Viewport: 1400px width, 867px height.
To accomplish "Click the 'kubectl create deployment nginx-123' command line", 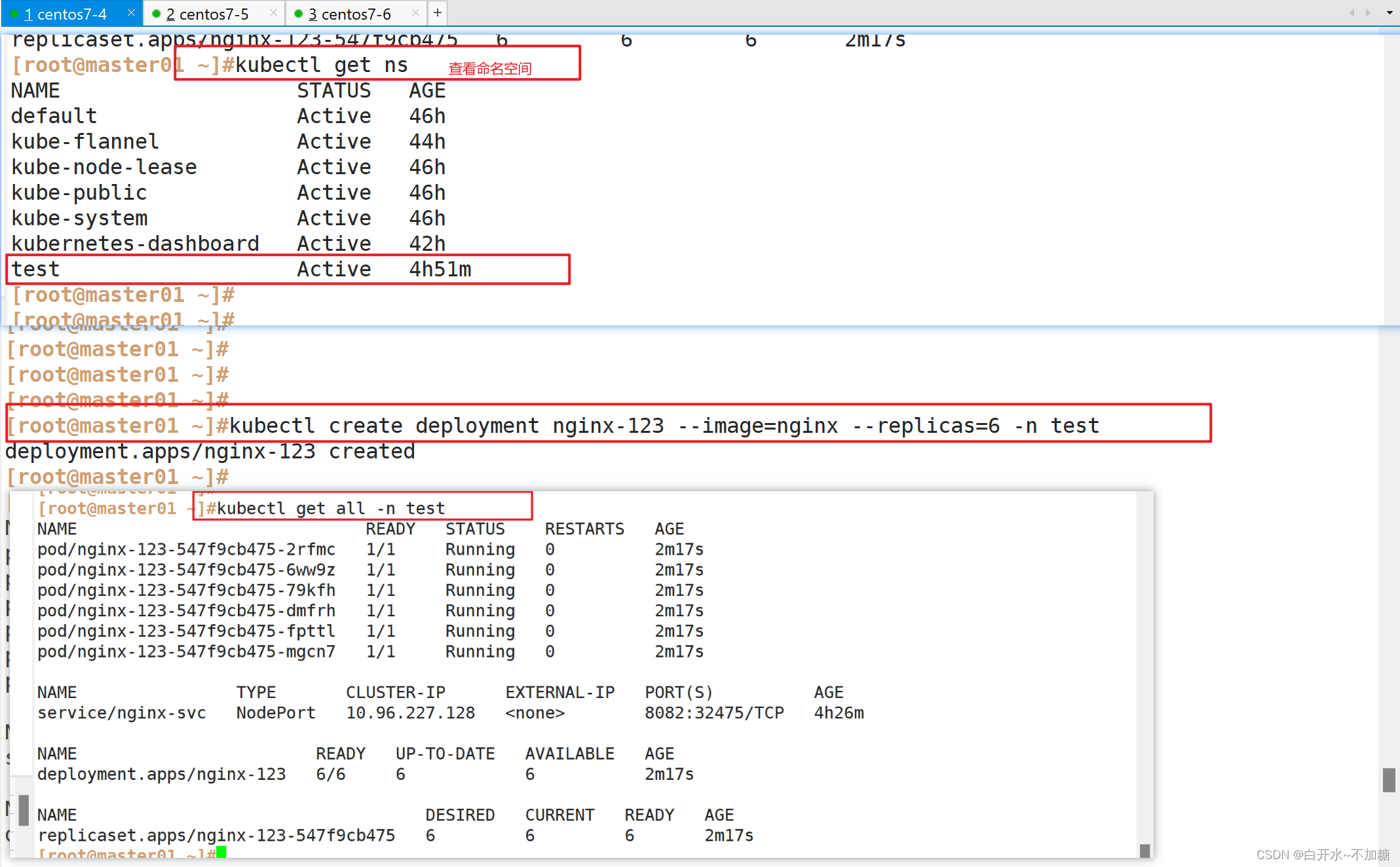I will pos(664,426).
